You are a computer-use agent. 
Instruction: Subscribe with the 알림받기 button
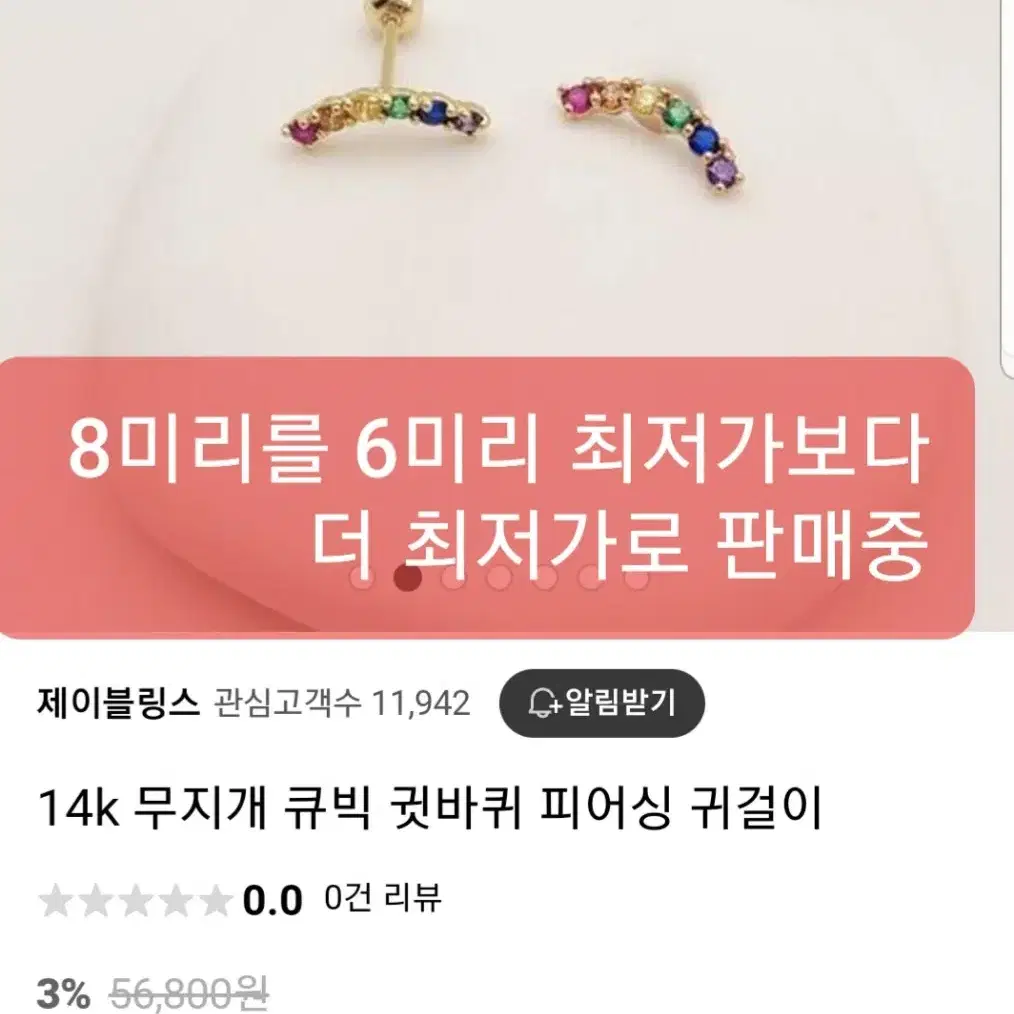tap(602, 703)
